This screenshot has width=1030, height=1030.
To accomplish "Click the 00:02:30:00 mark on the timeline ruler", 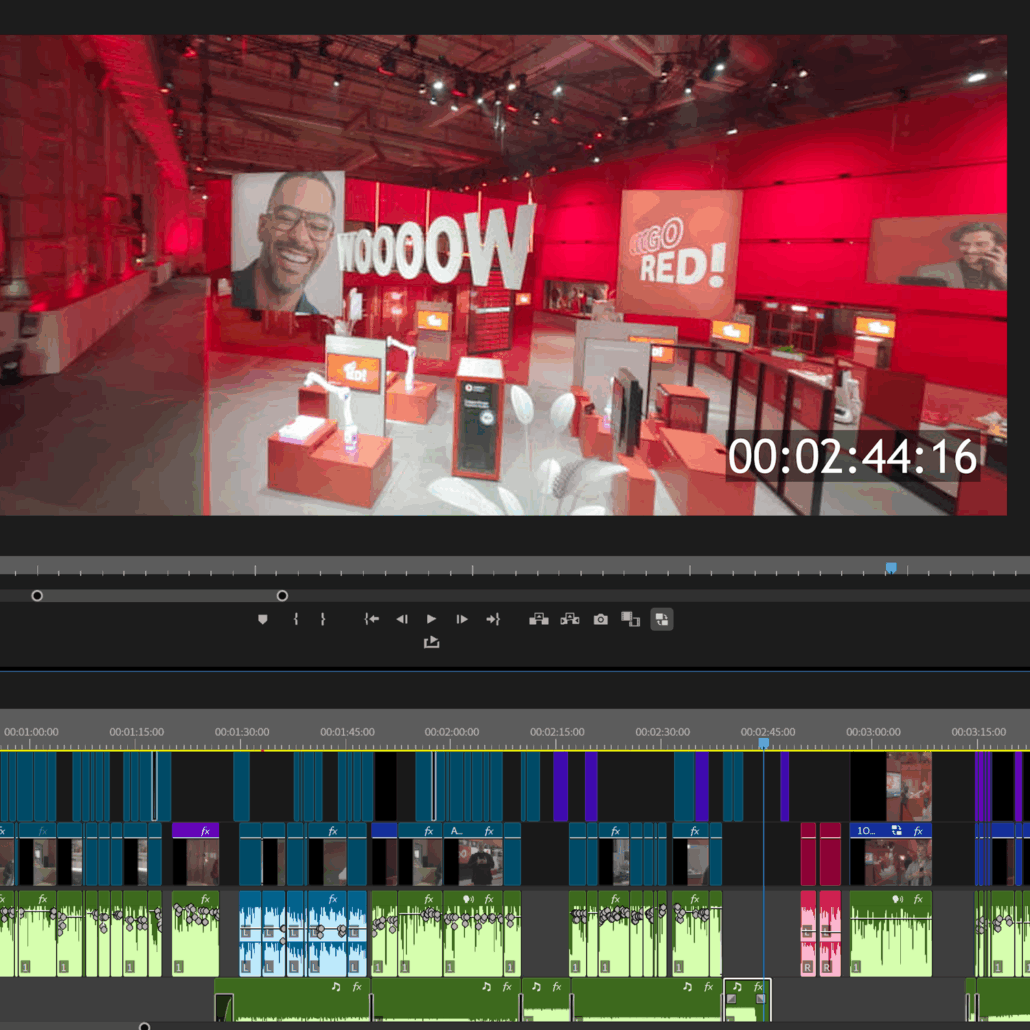I will coord(663,732).
